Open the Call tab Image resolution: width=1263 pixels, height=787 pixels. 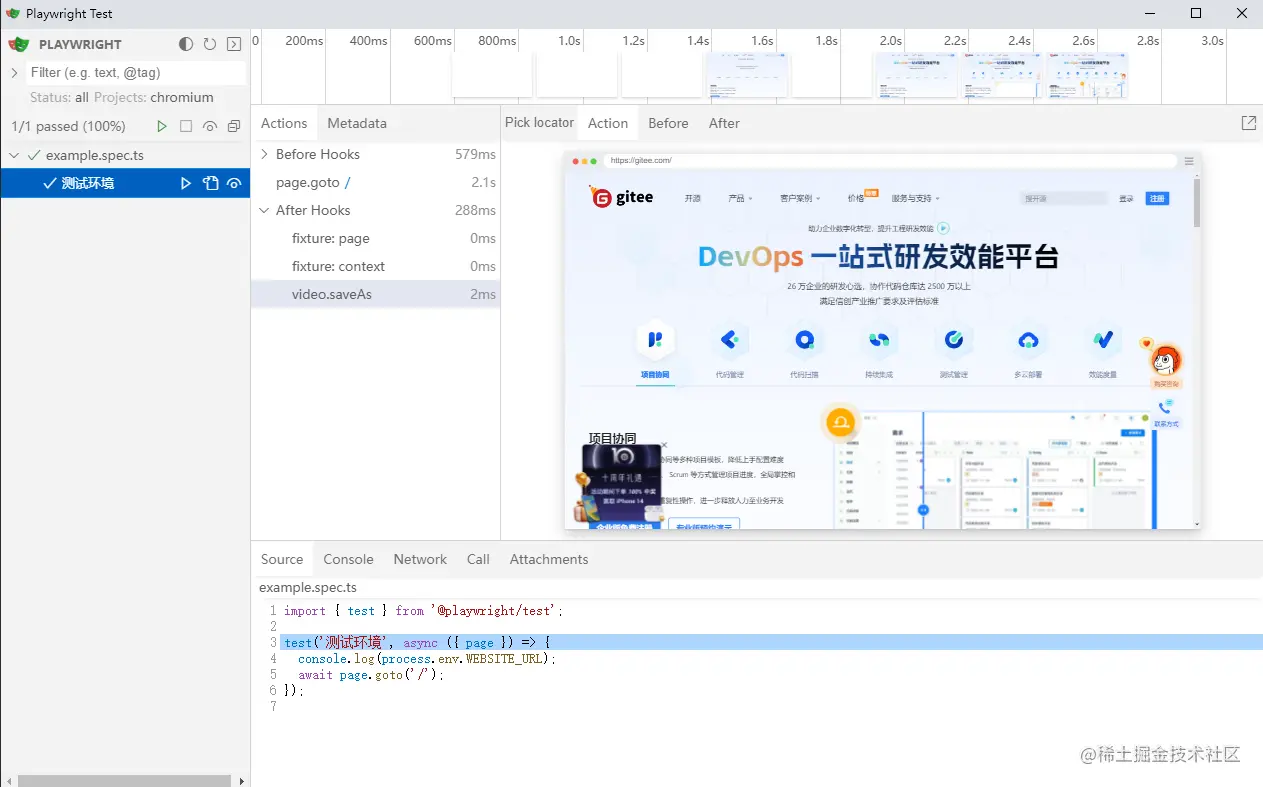click(478, 559)
